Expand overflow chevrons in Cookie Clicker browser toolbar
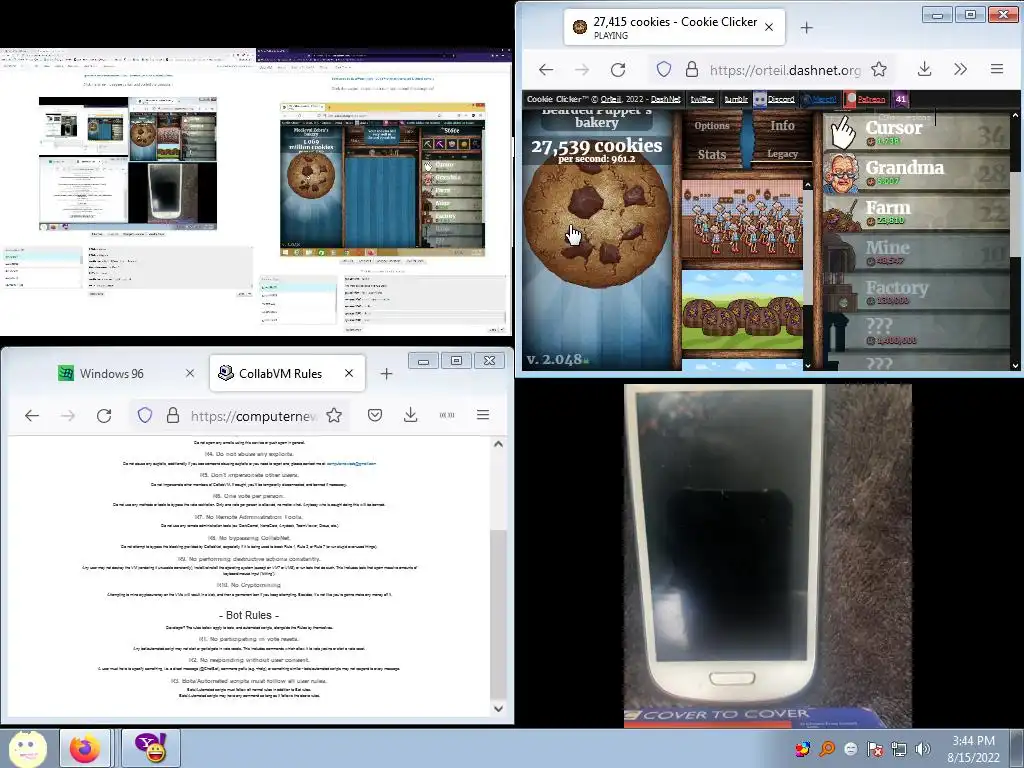The image size is (1024, 768). coord(960,69)
